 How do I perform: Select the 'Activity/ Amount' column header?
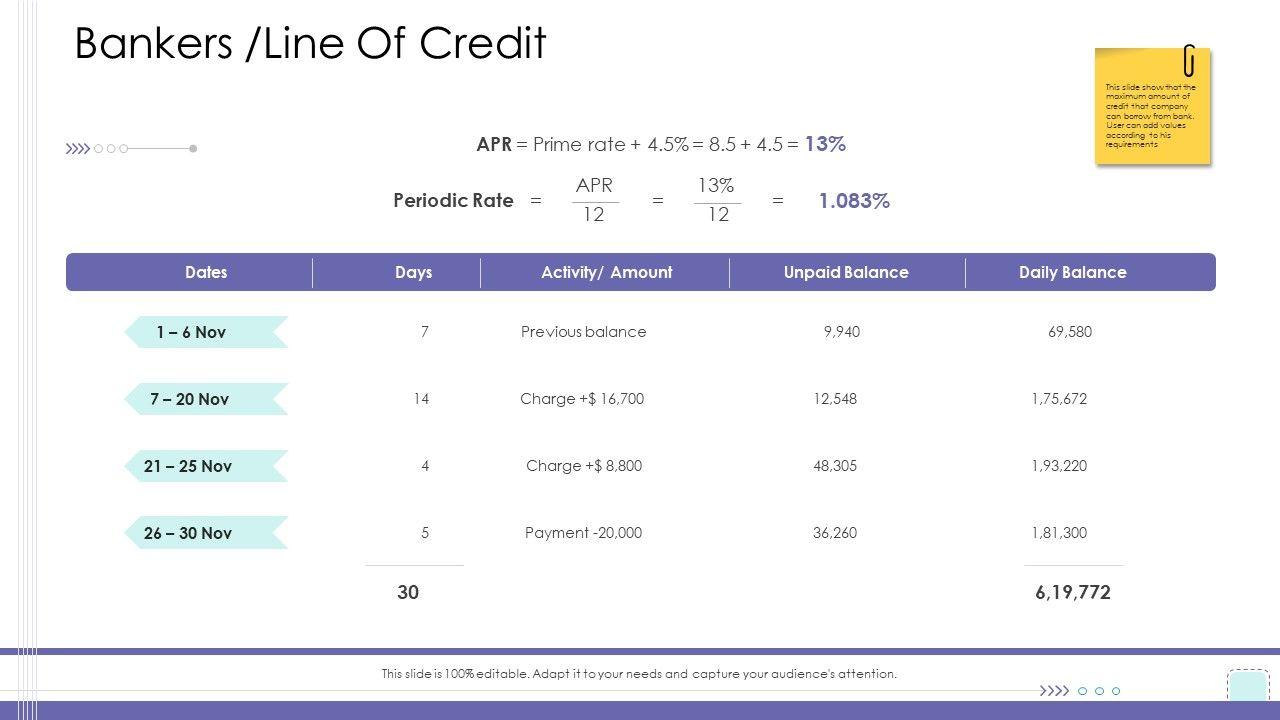[x=606, y=272]
